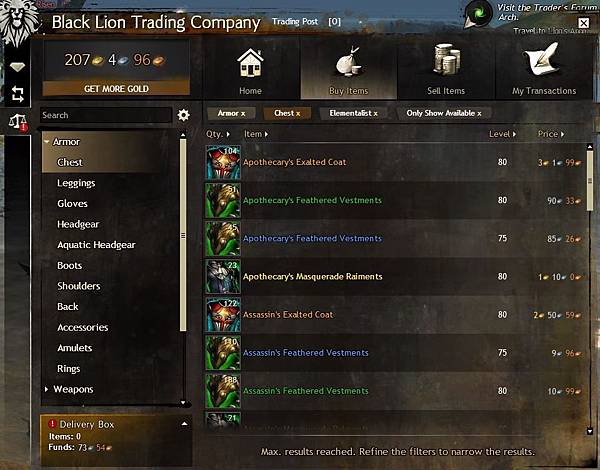The height and width of the screenshot is (470, 600).
Task: Collapse the Delivery Box panel
Action: point(184,424)
